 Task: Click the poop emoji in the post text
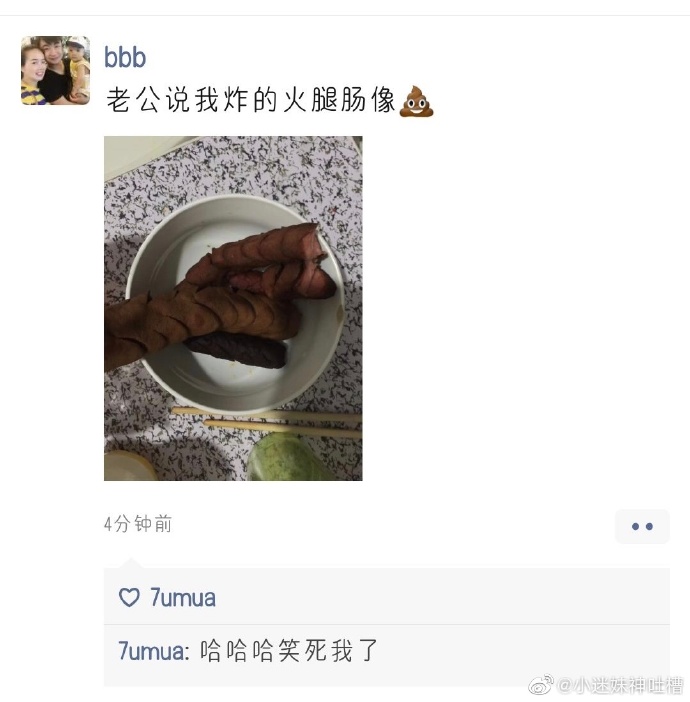click(416, 101)
